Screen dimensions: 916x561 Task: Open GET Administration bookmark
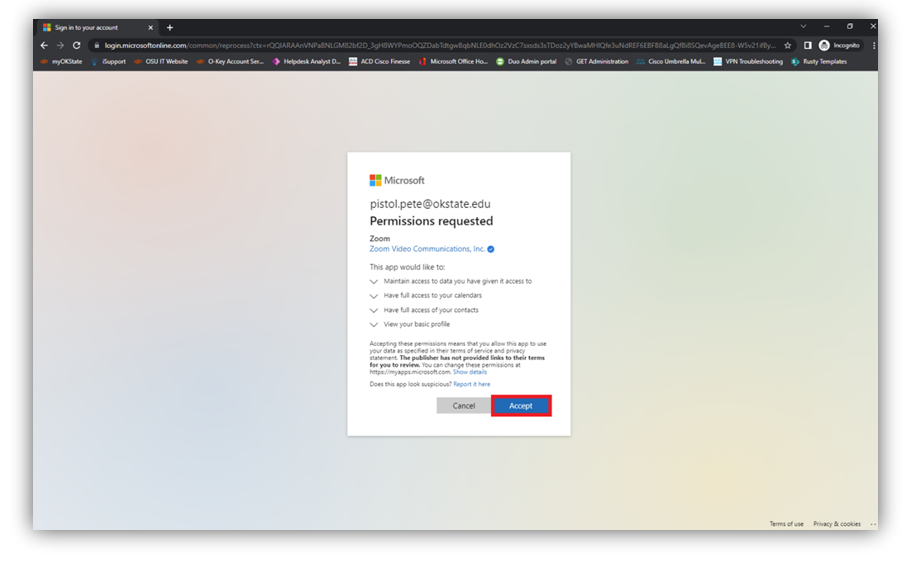pos(596,61)
